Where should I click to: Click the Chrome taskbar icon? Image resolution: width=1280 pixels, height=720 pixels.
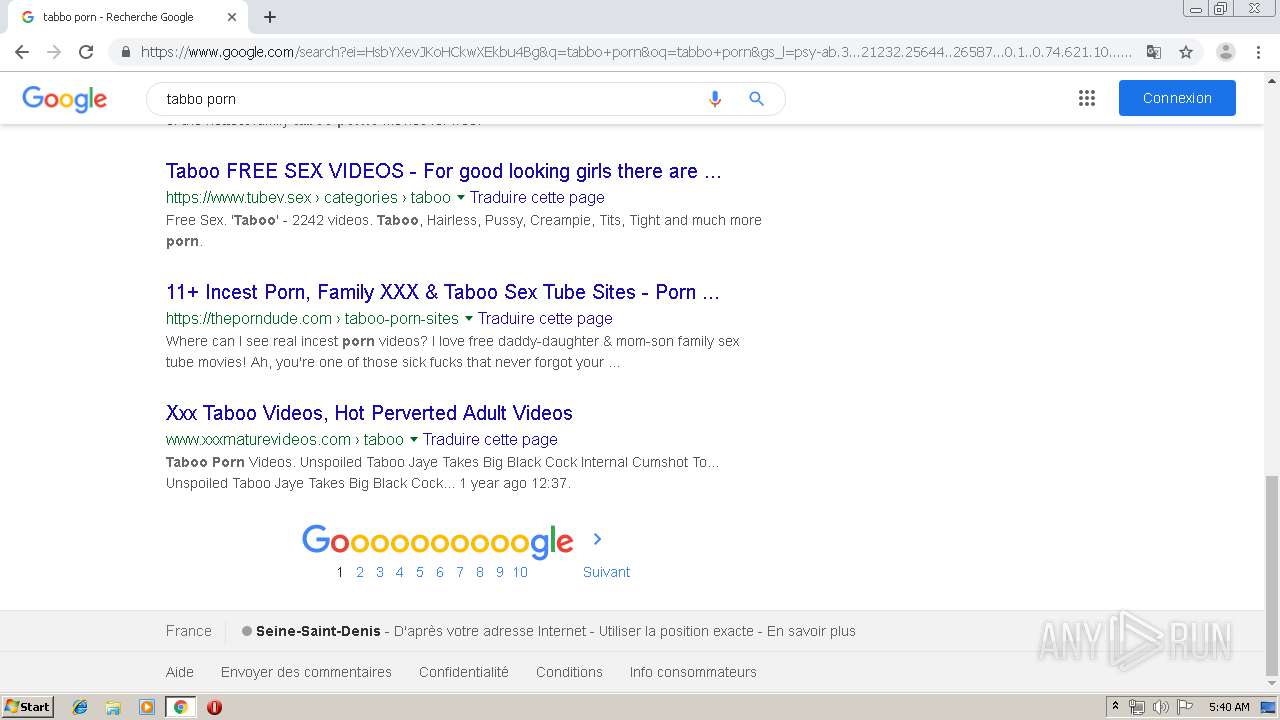pyautogui.click(x=181, y=707)
